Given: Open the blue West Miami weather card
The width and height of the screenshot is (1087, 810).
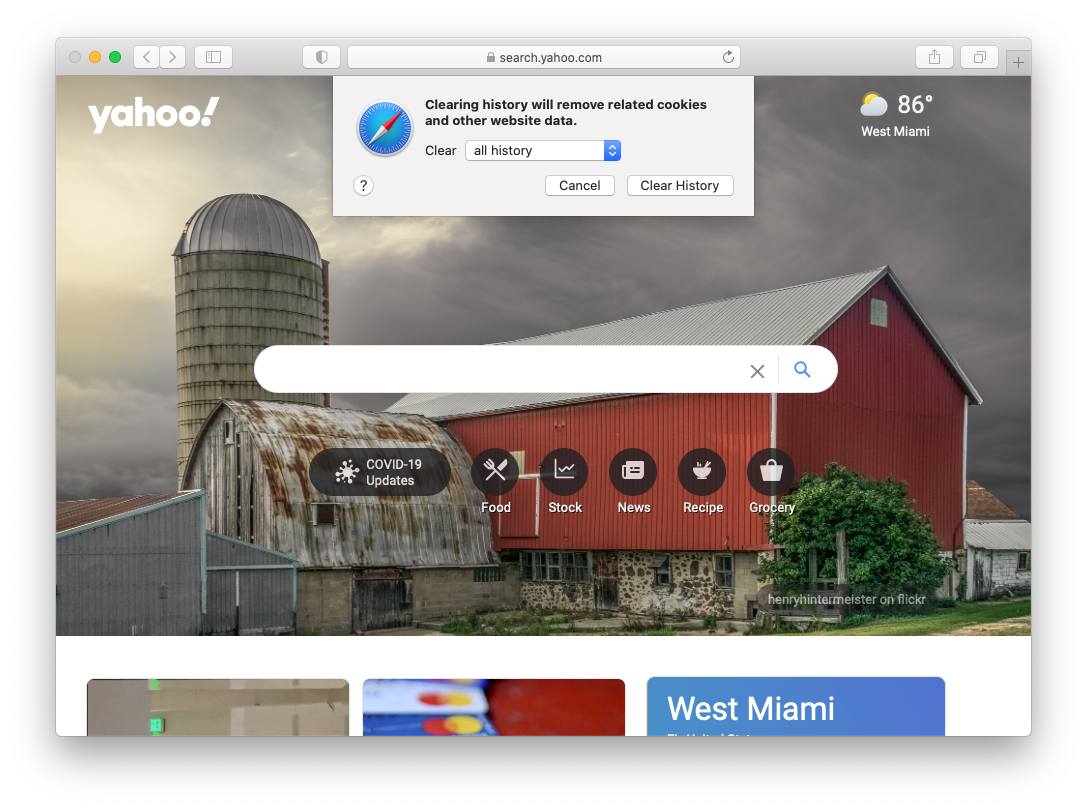Looking at the screenshot, I should pos(796,707).
